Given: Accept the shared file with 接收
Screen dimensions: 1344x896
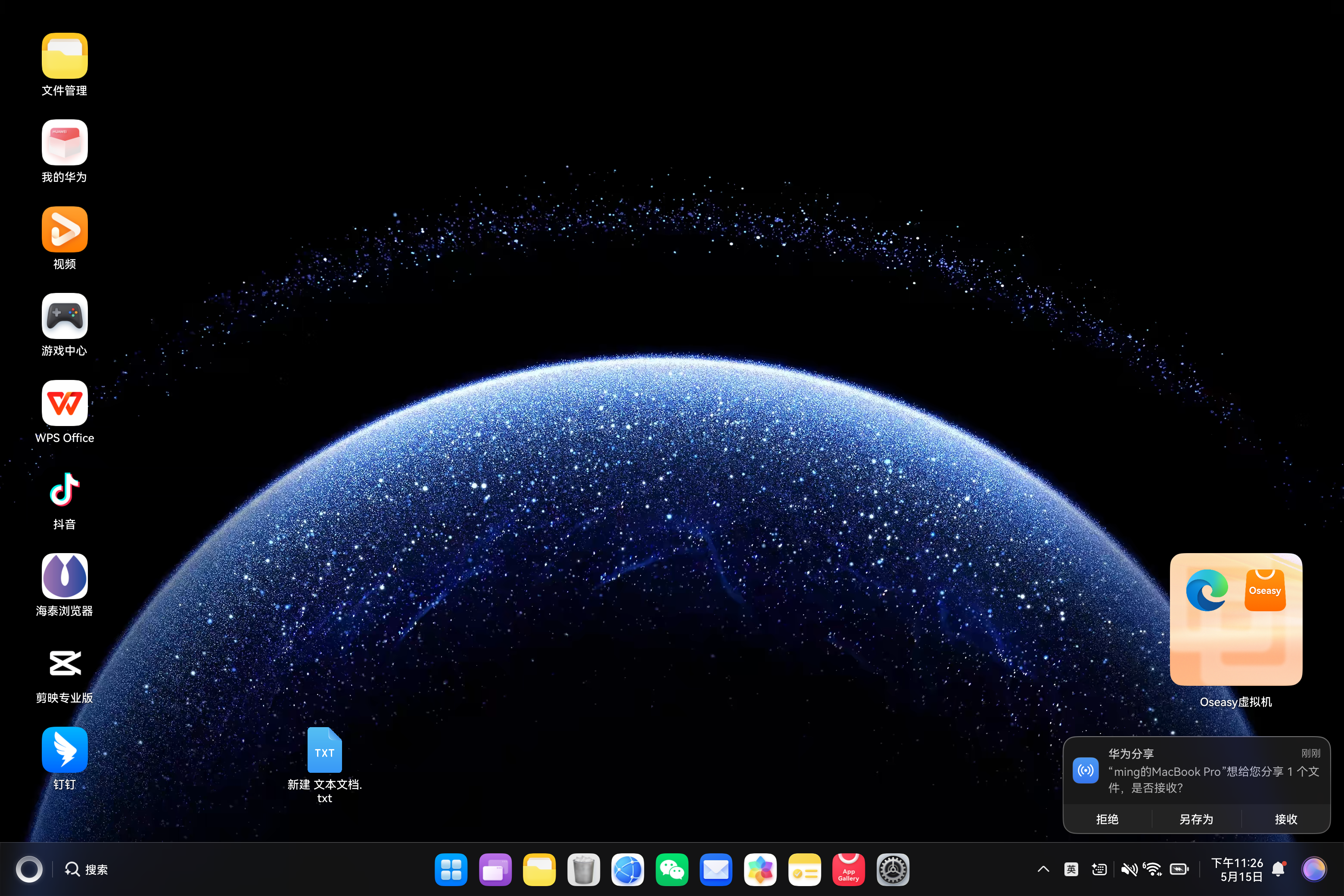Looking at the screenshot, I should coord(1286,819).
